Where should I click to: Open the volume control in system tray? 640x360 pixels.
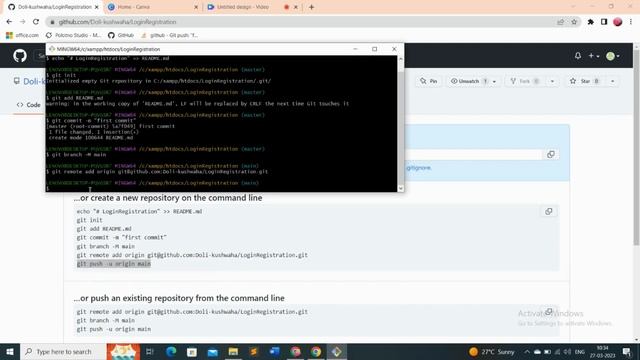tap(567, 351)
